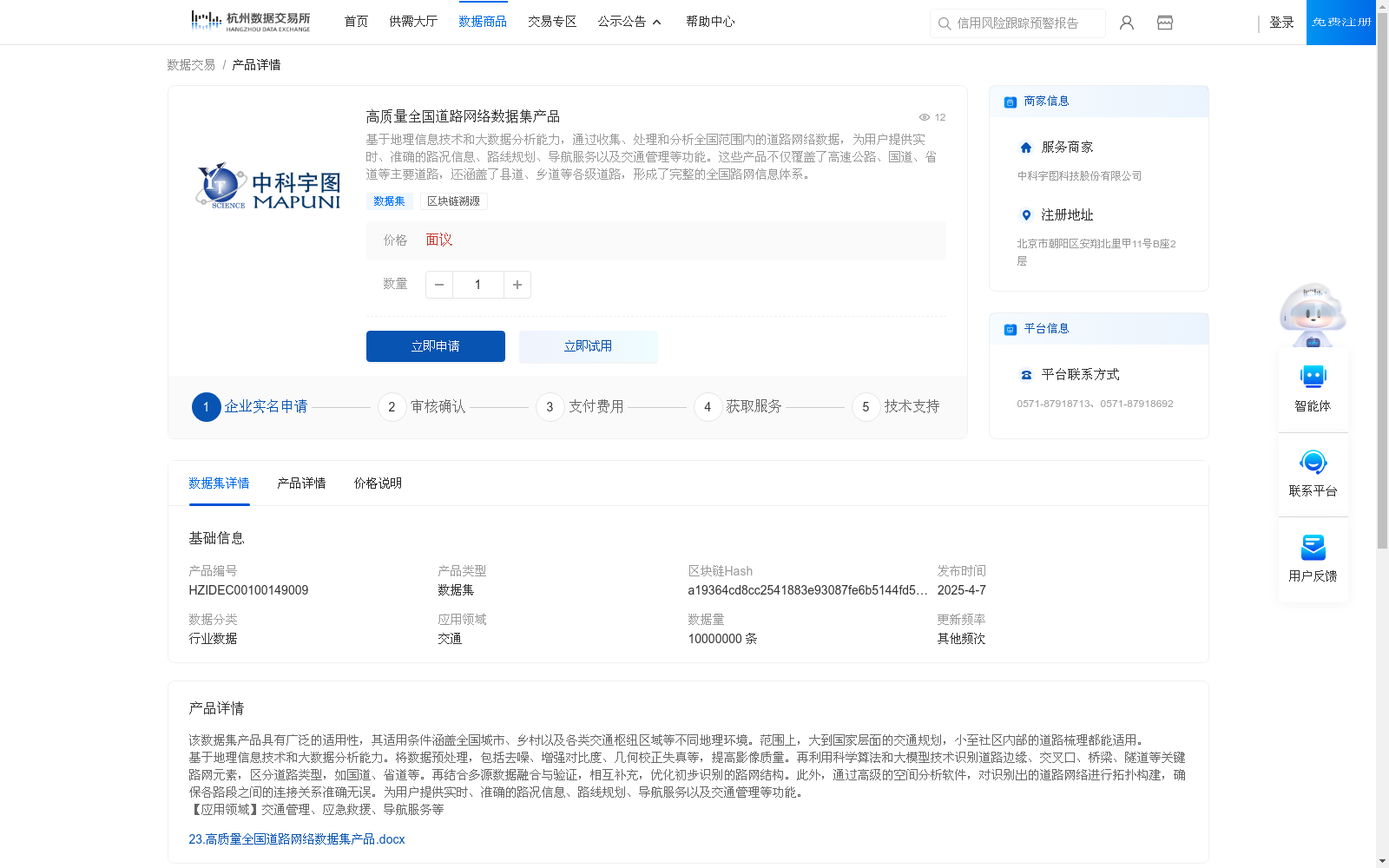Switch to the 产品详情 tab

[301, 483]
